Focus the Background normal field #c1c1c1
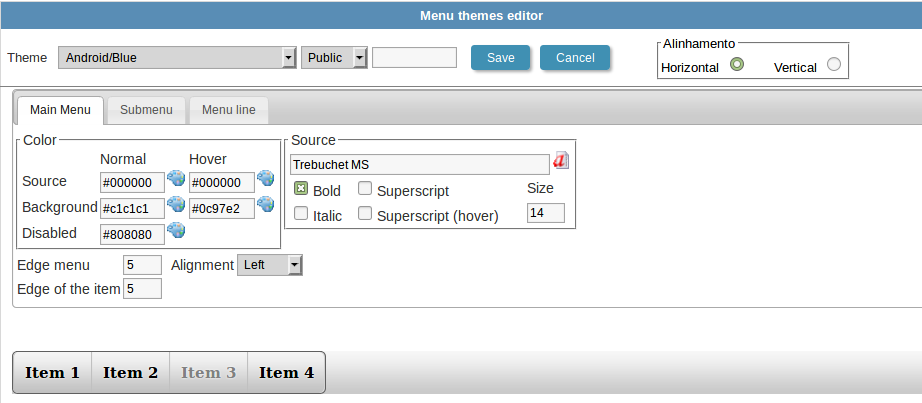This screenshot has height=403, width=922. (x=132, y=209)
